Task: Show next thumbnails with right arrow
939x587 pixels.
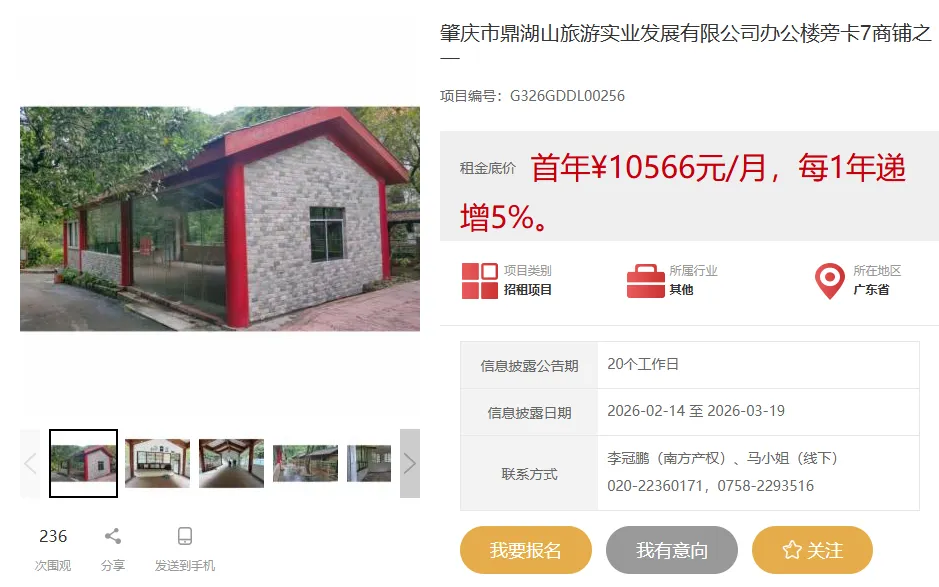Action: [x=410, y=463]
